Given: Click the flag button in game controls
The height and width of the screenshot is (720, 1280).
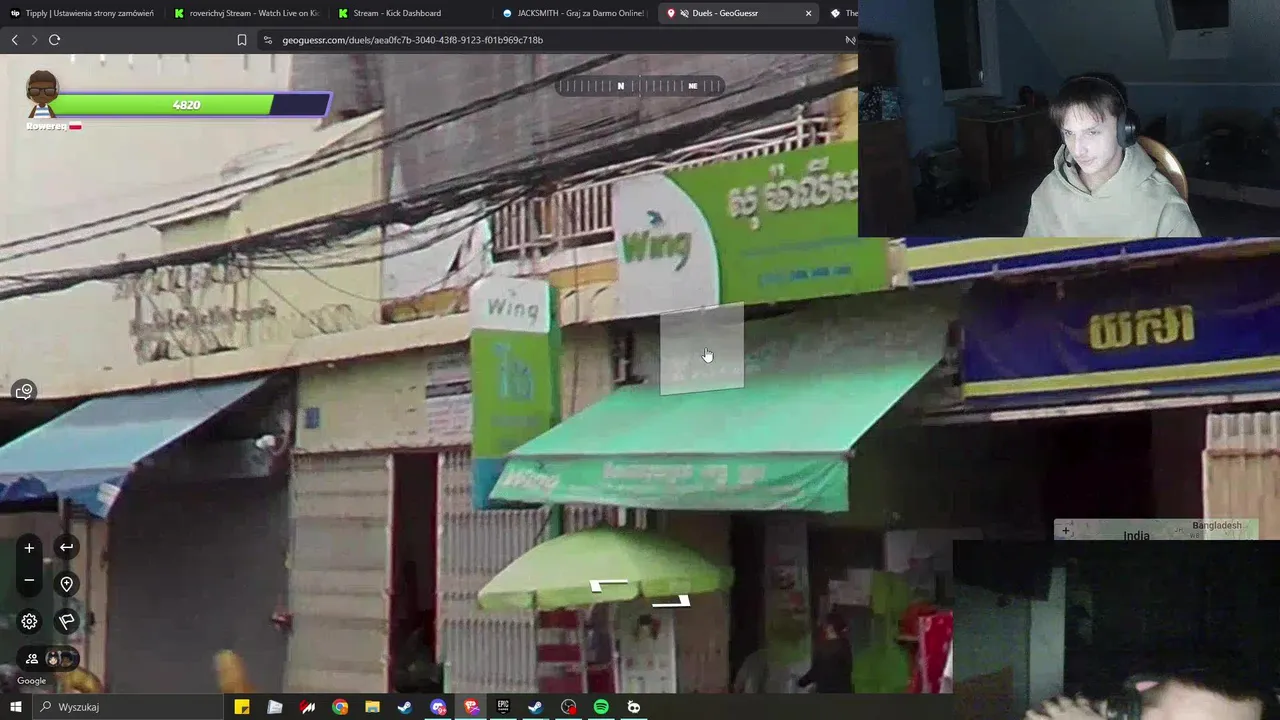Looking at the screenshot, I should point(66,621).
